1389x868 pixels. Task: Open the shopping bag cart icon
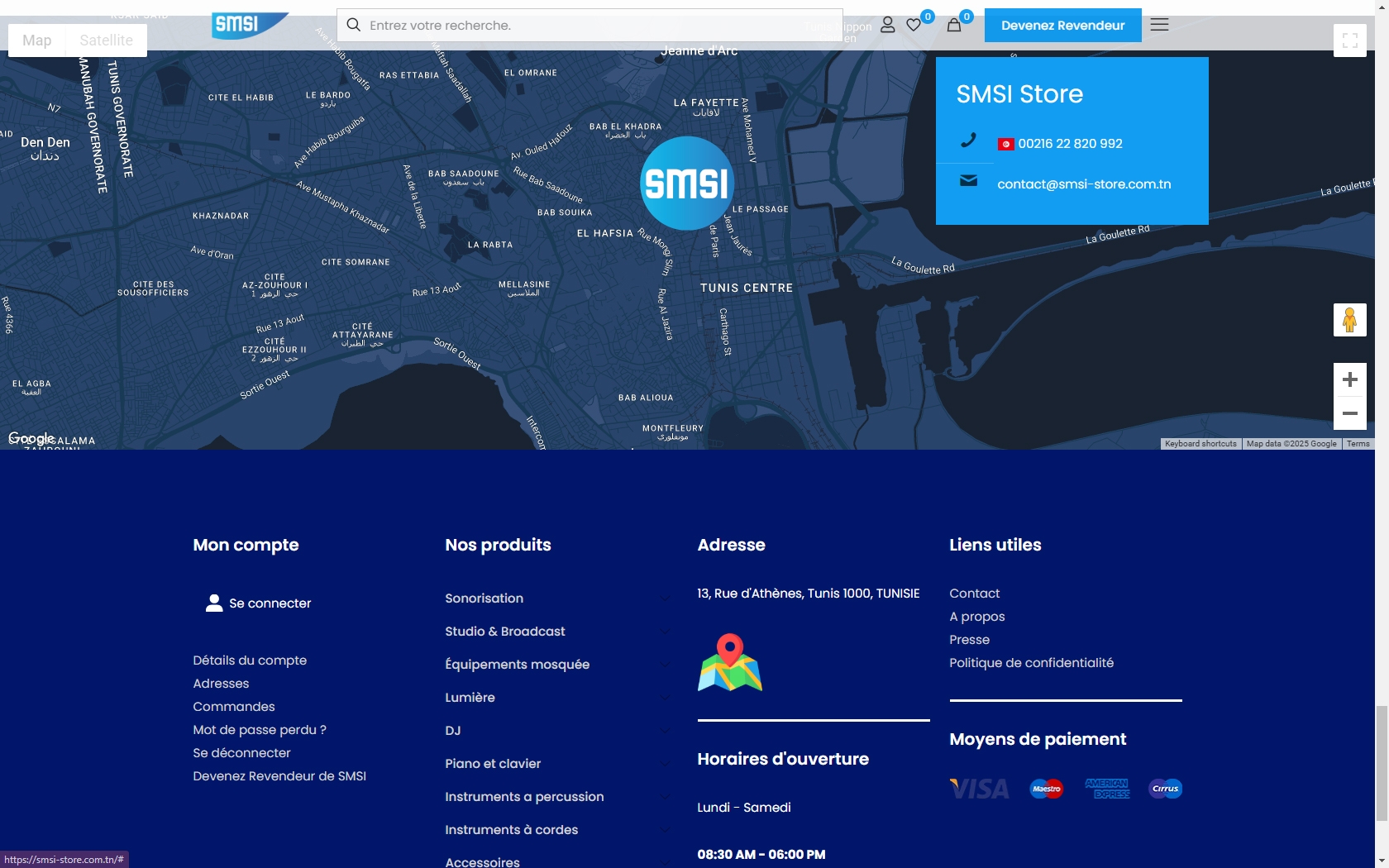tap(953, 25)
